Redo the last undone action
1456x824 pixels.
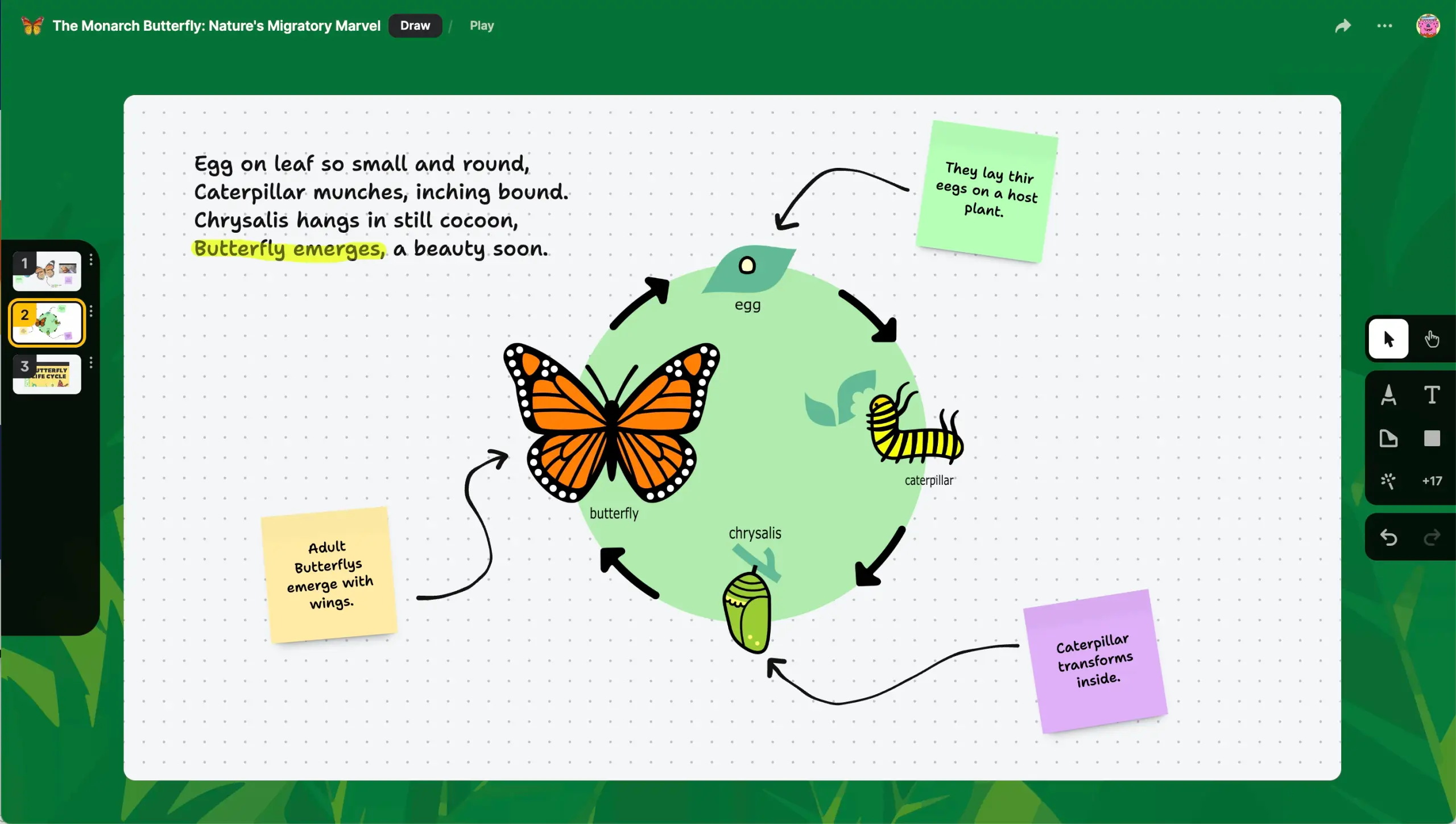click(x=1432, y=537)
